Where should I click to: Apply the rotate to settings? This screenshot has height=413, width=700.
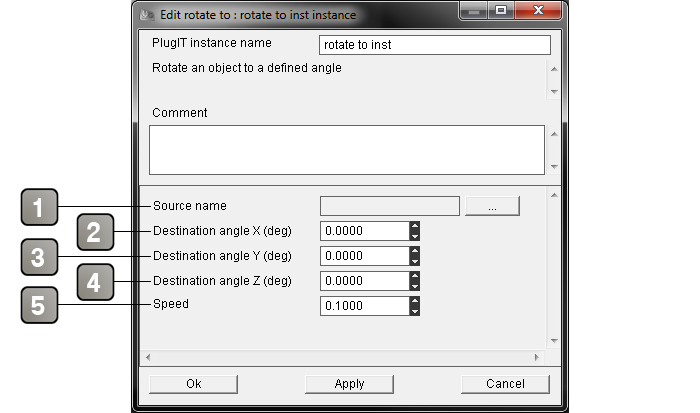tap(349, 384)
